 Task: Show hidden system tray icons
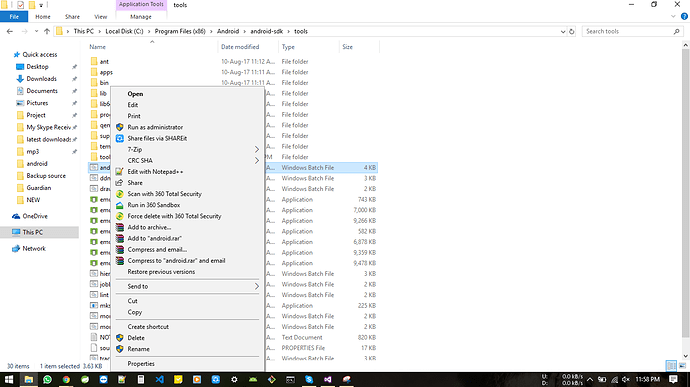coord(590,380)
